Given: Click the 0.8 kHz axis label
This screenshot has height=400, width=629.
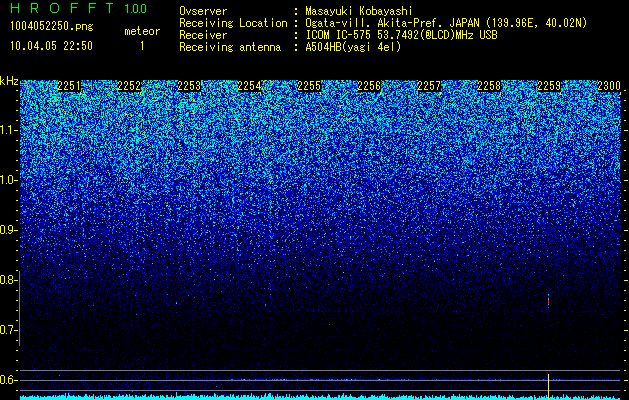Looking at the screenshot, I should pyautogui.click(x=7, y=280).
